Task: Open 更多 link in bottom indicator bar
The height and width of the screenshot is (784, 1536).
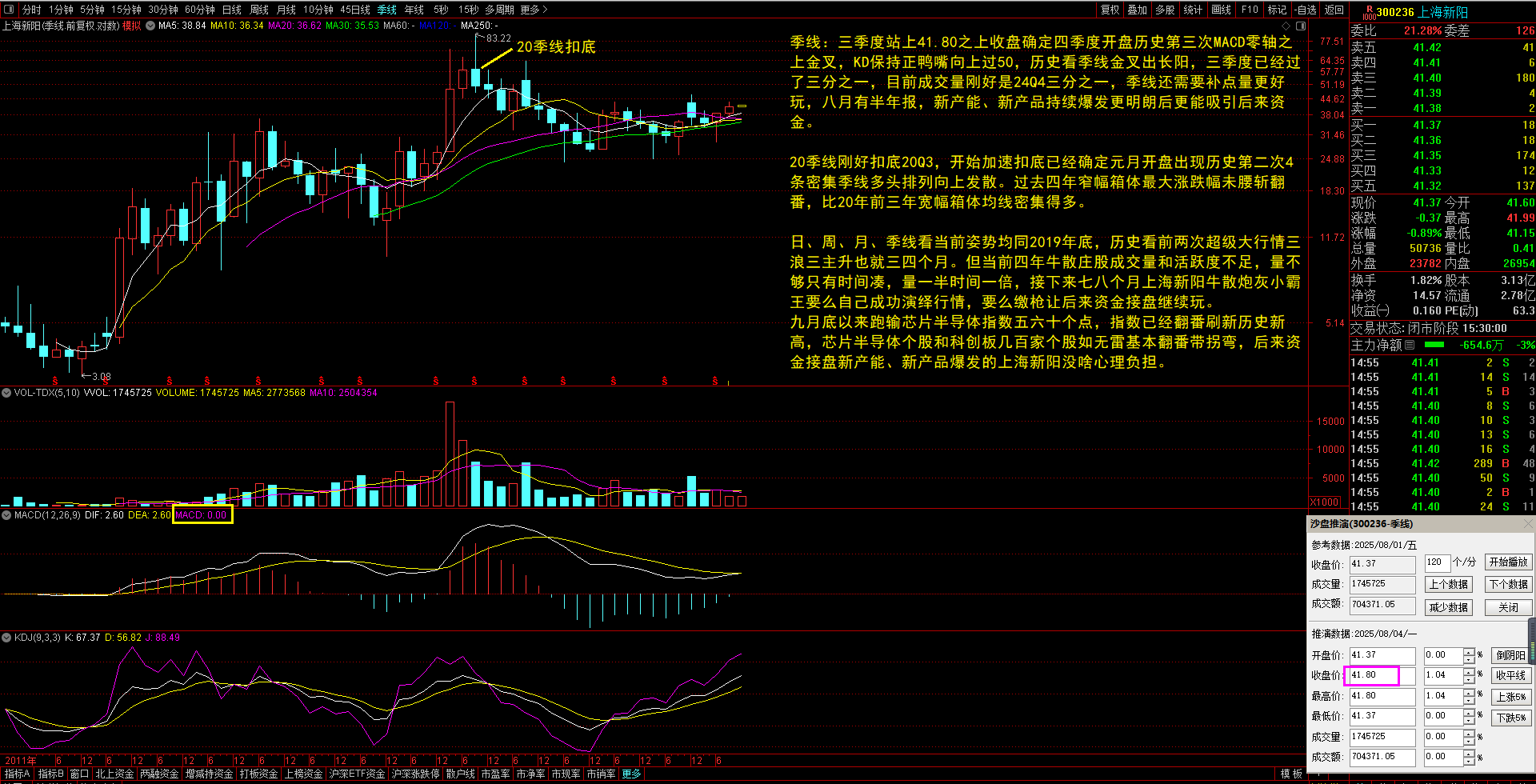Action: pos(631,774)
